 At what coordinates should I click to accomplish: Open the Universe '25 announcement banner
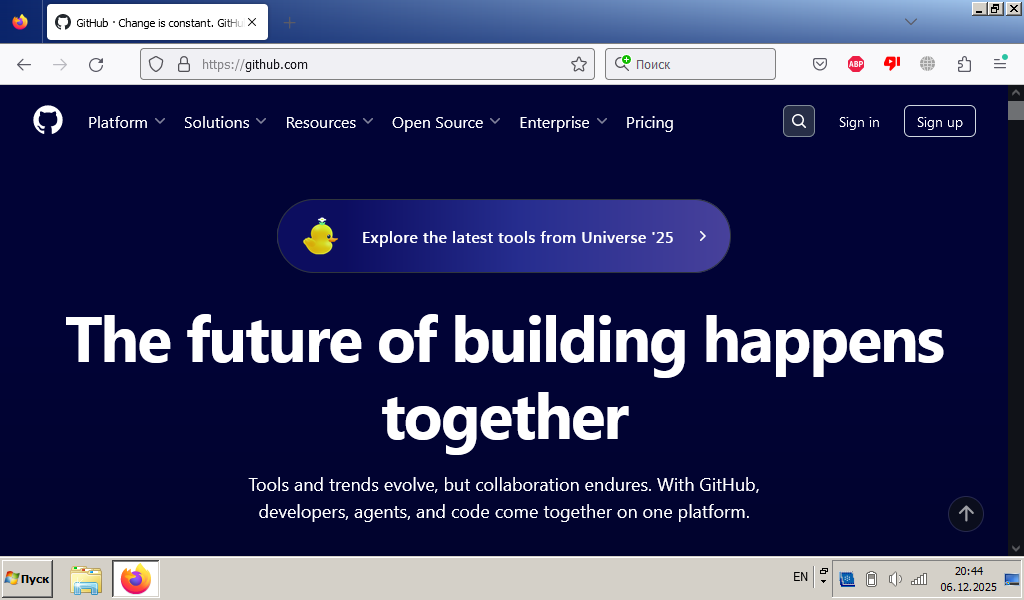(504, 237)
